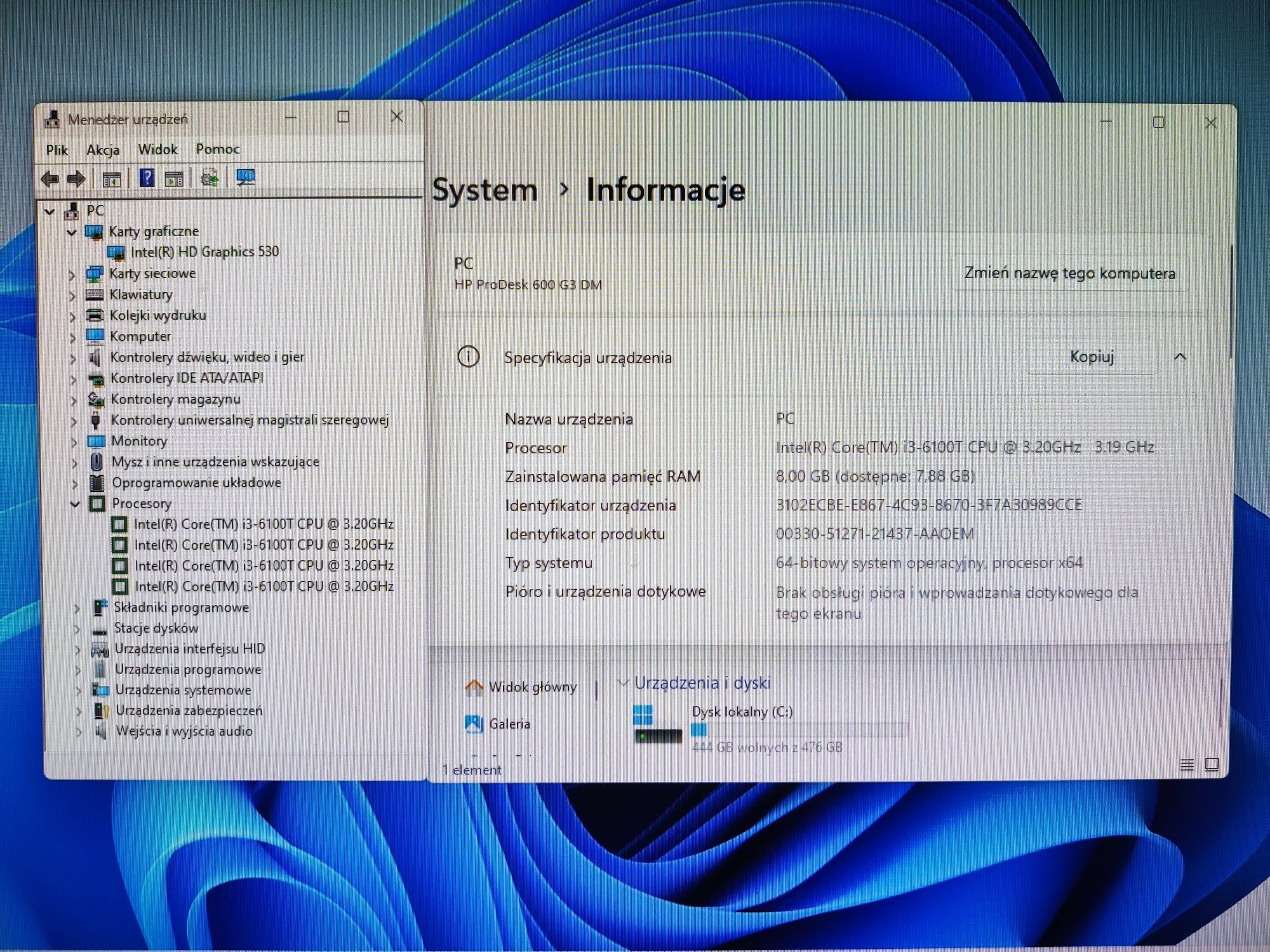Click the HP ProDesk 600 G3 DM text
Image resolution: width=1270 pixels, height=952 pixels.
click(x=528, y=285)
